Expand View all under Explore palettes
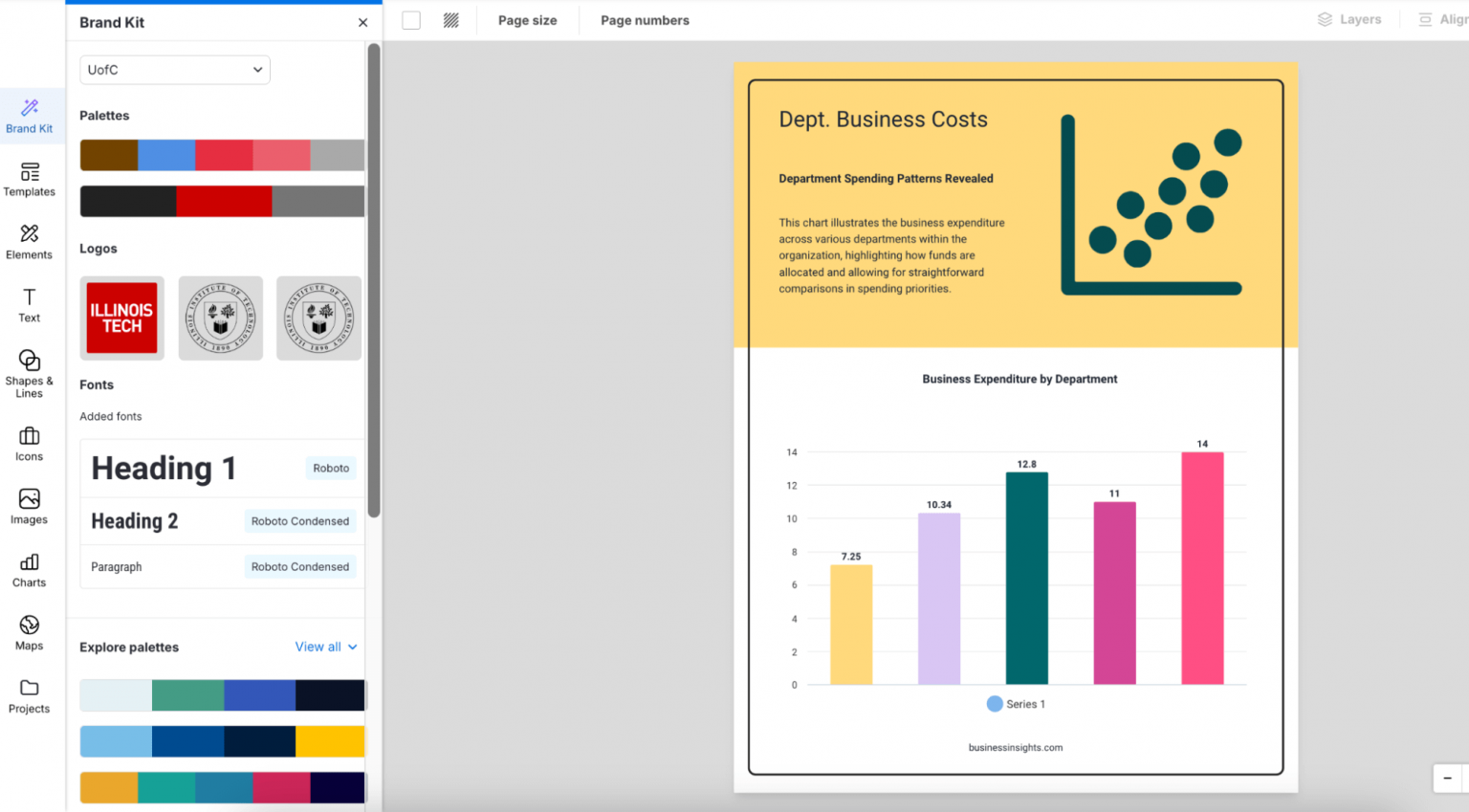Image resolution: width=1469 pixels, height=812 pixels. click(x=325, y=647)
